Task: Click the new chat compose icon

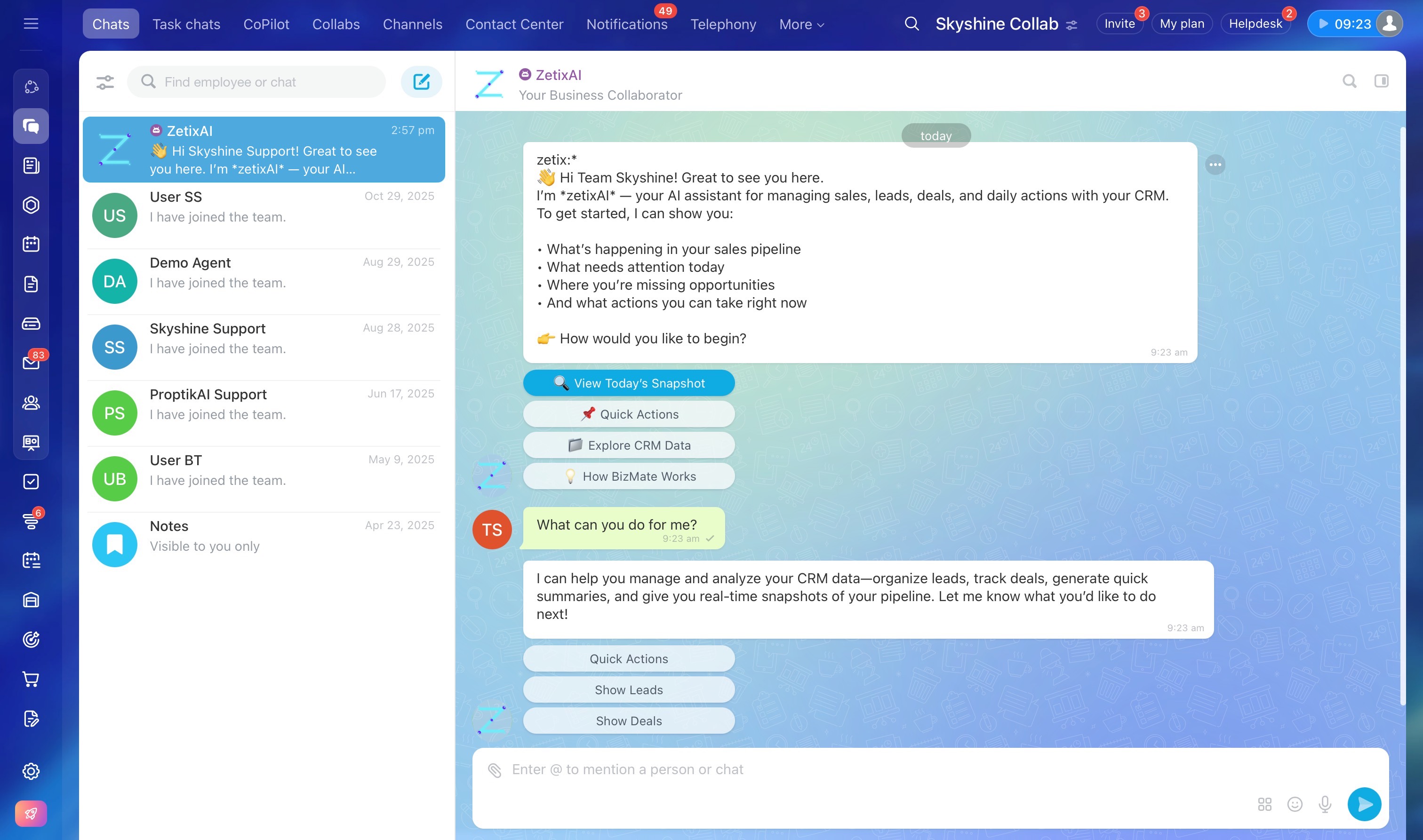Action: tap(421, 82)
